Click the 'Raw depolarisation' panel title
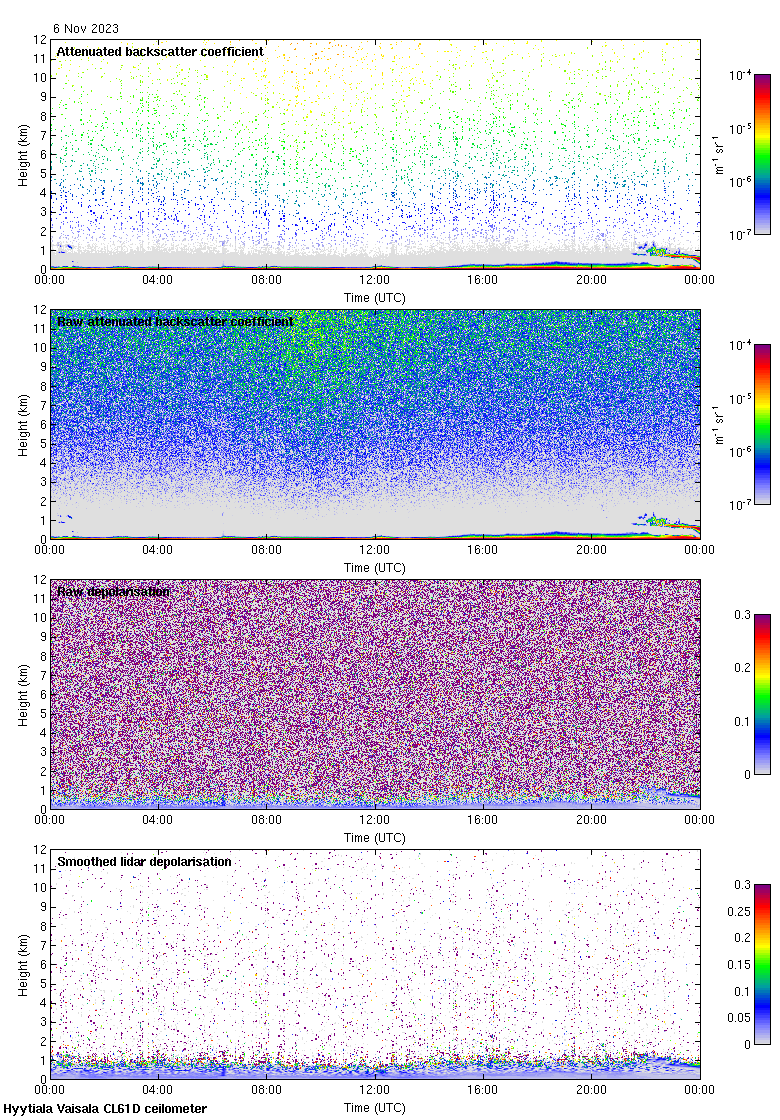This screenshot has height=1120, width=780. 113,591
